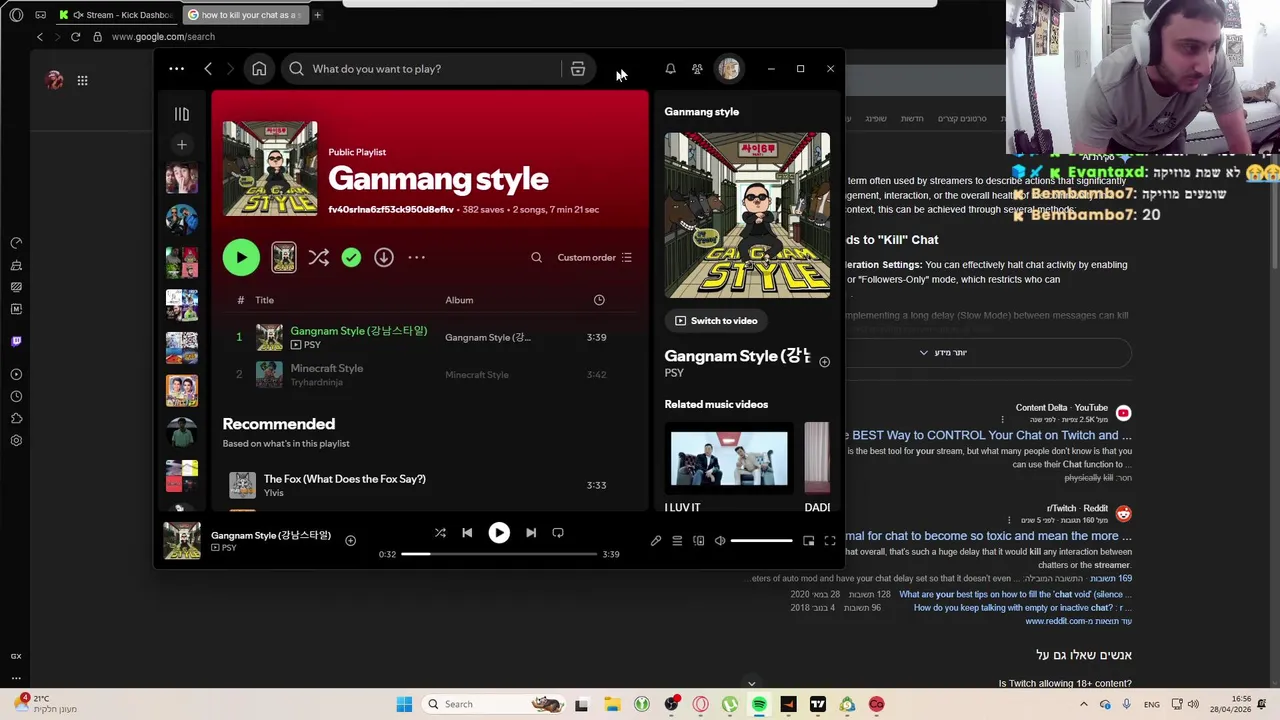Skip to next track
Screen dimensions: 1280x720
[x=531, y=533]
